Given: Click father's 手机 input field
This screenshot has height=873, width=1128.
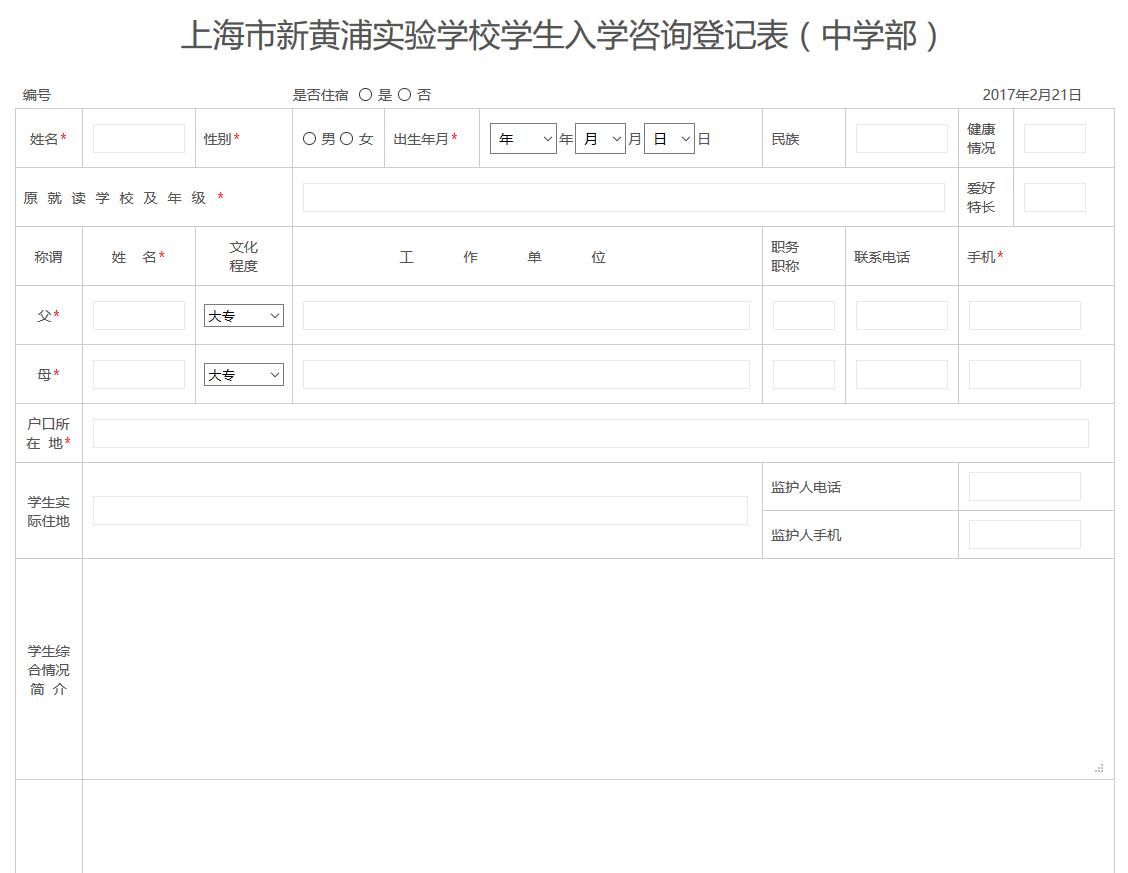Looking at the screenshot, I should point(1024,316).
